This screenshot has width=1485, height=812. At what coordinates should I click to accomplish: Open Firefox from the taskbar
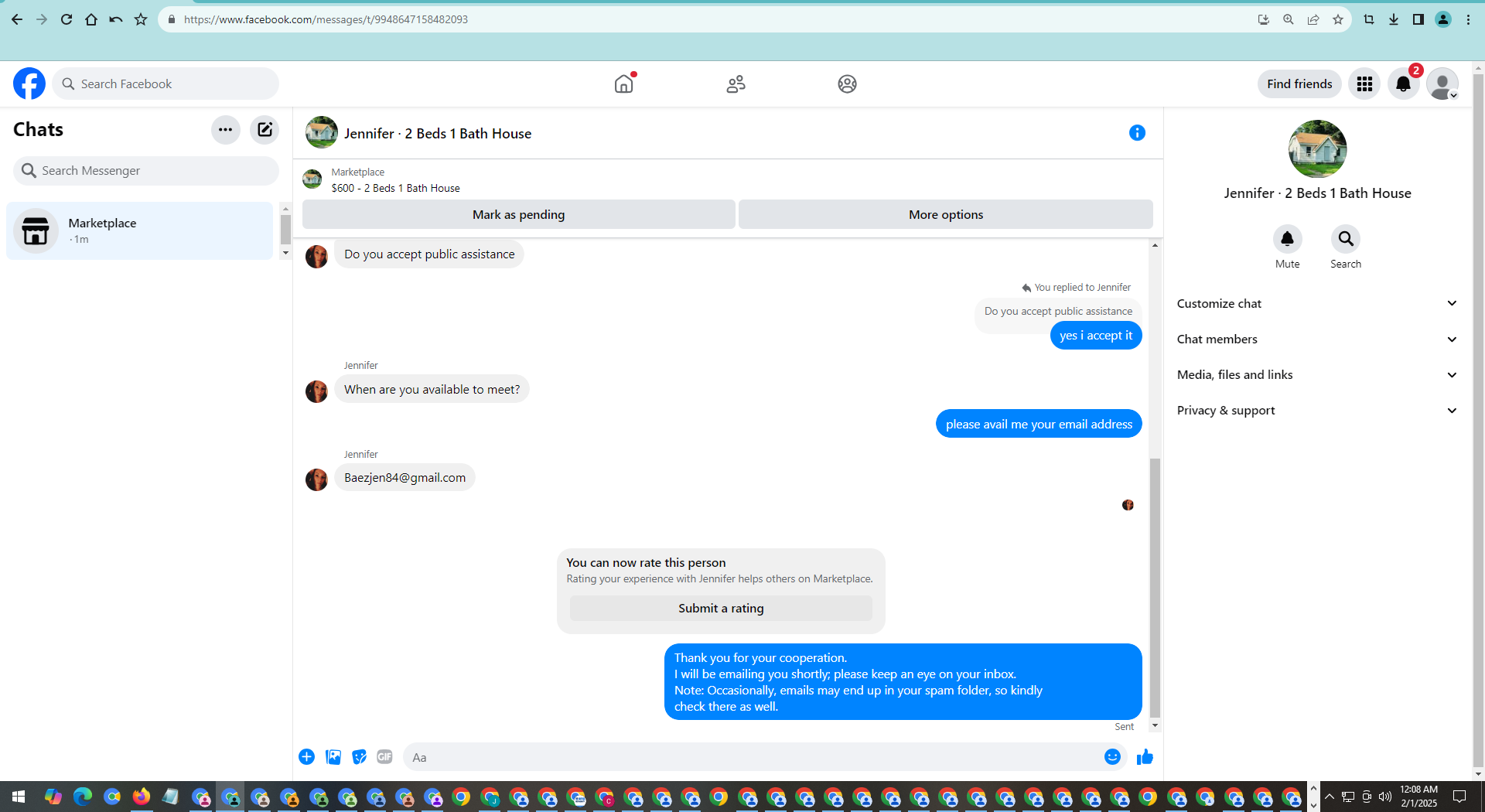tap(142, 797)
